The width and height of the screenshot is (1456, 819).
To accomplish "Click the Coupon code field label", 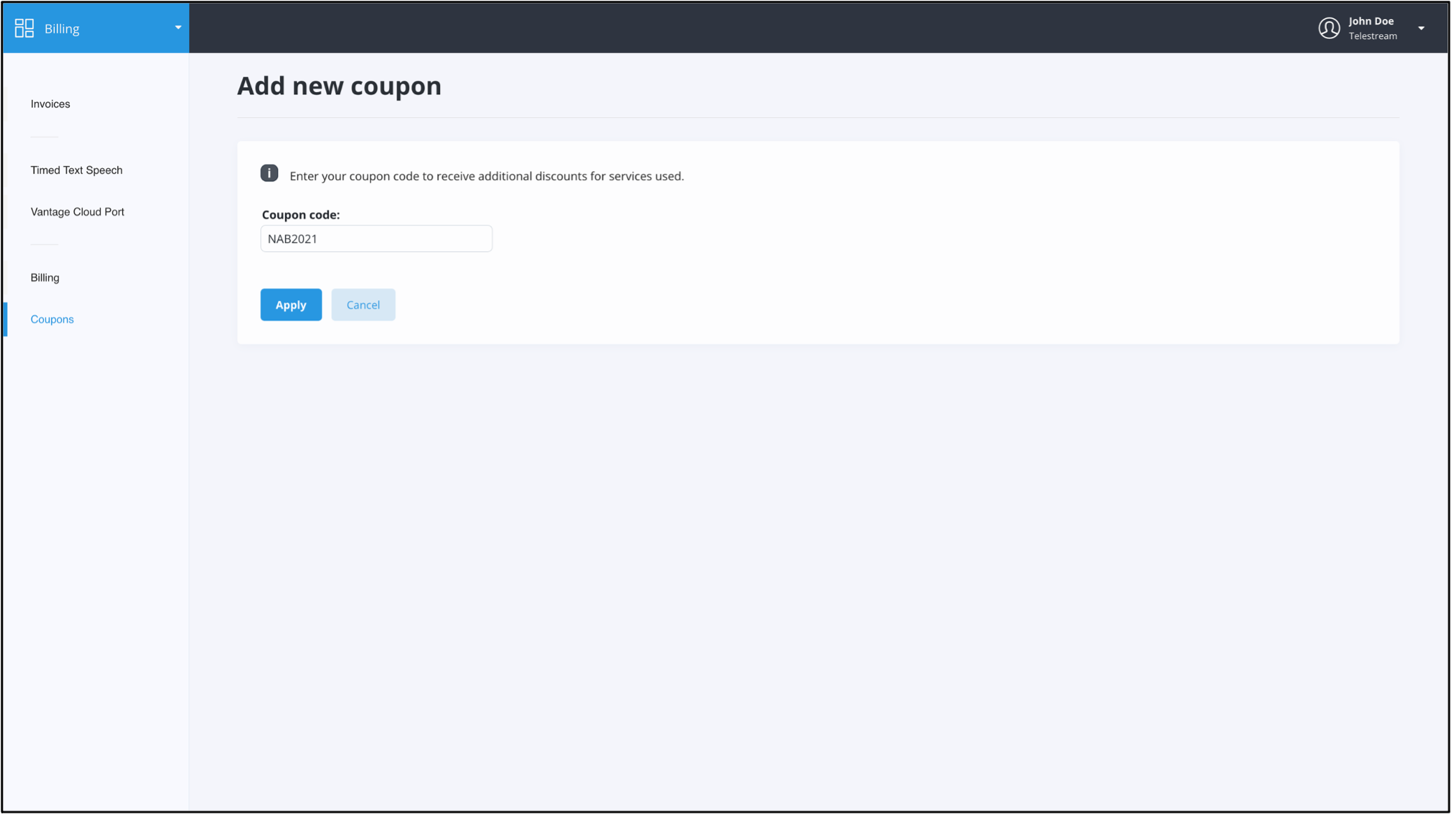I will click(300, 215).
